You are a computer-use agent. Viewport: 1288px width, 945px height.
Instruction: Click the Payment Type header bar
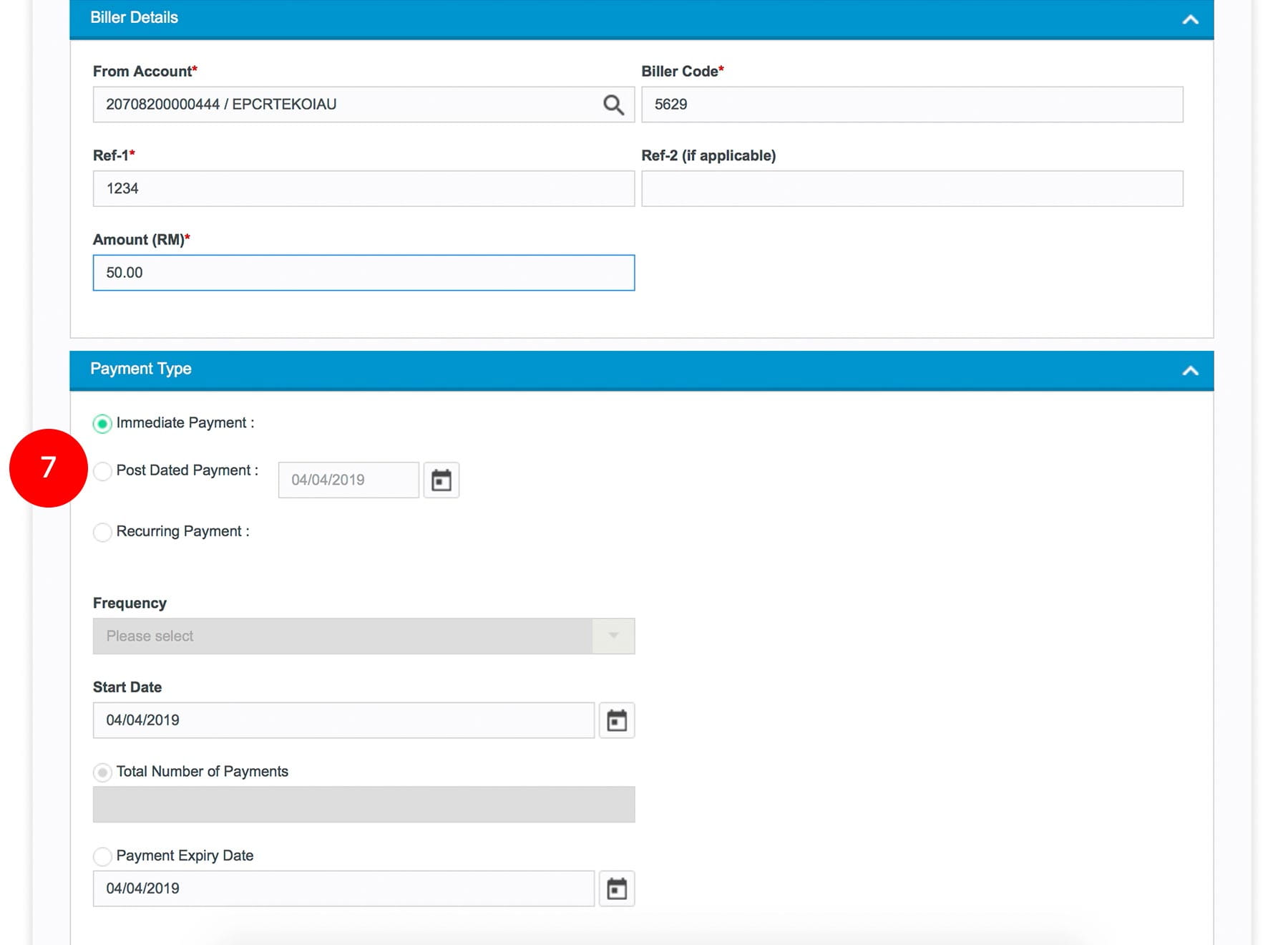(x=572, y=369)
